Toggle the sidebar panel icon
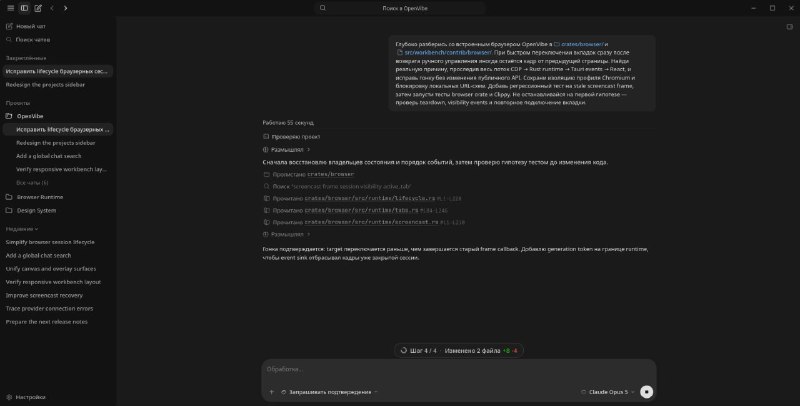Screen dimensions: 800x406 [x=24, y=8]
